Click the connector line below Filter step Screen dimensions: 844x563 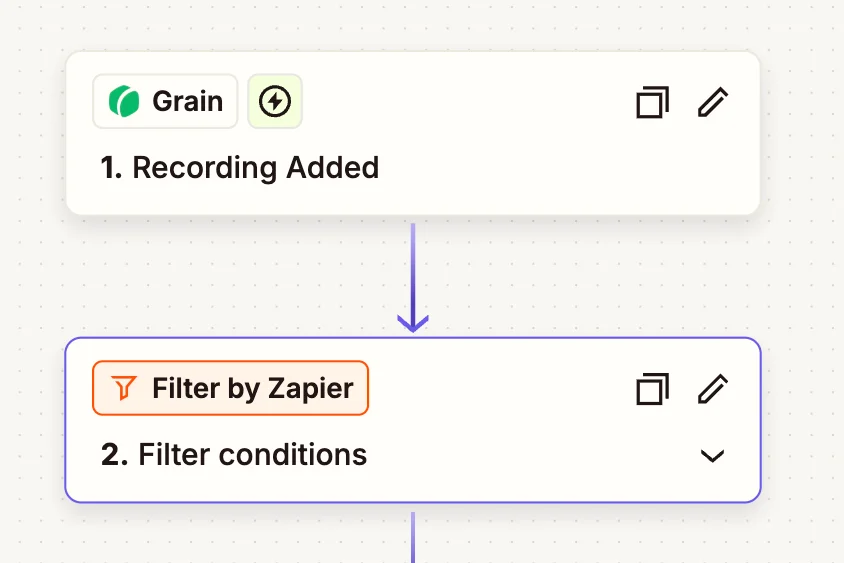[413, 535]
